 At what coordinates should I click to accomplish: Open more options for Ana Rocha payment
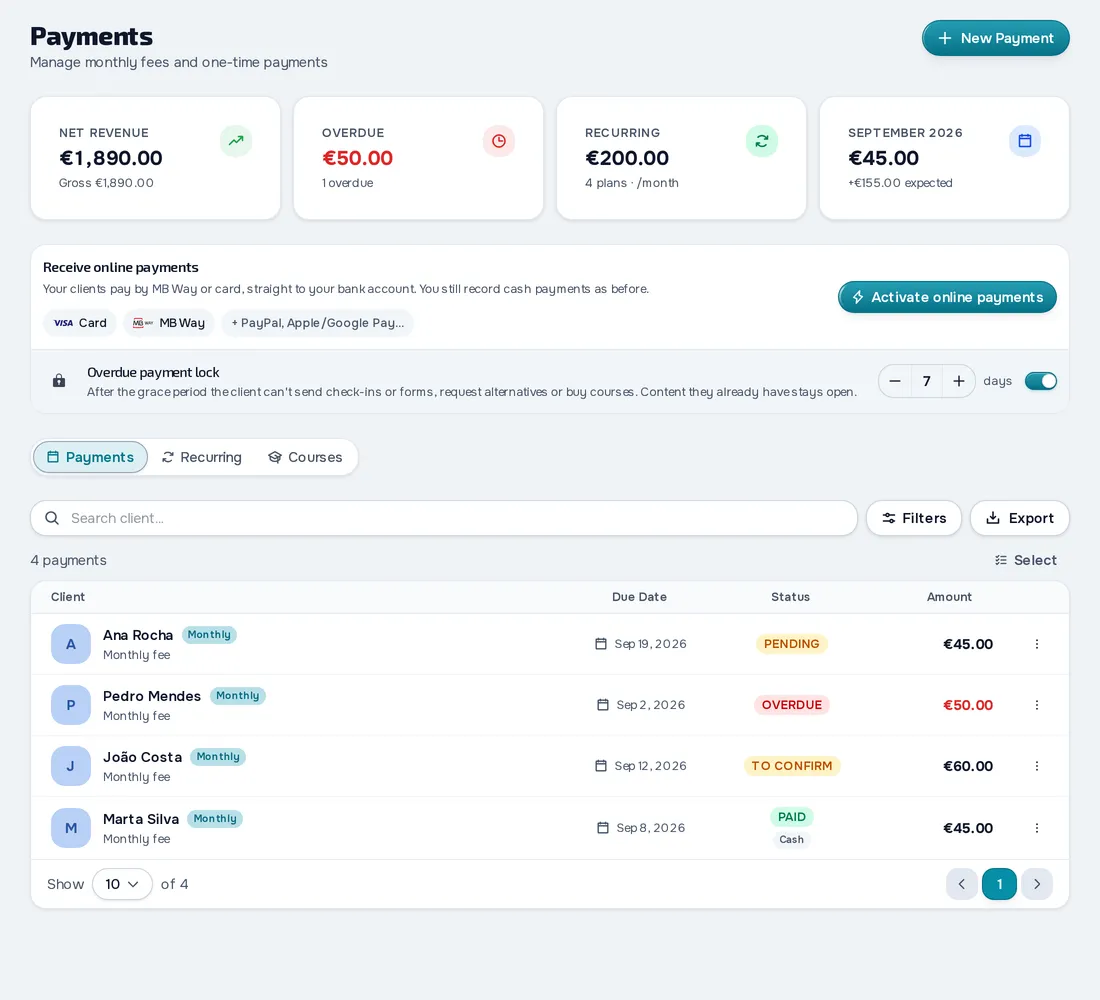pos(1036,644)
